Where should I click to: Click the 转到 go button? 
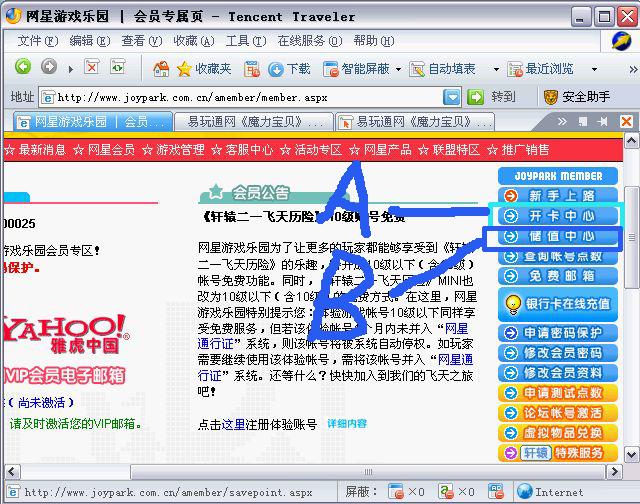491,97
